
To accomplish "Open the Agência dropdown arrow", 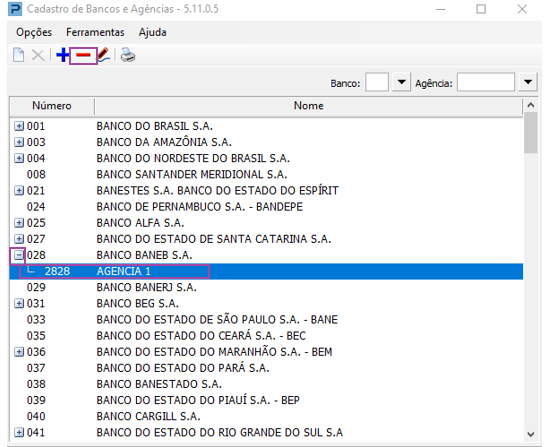I will pos(528,82).
